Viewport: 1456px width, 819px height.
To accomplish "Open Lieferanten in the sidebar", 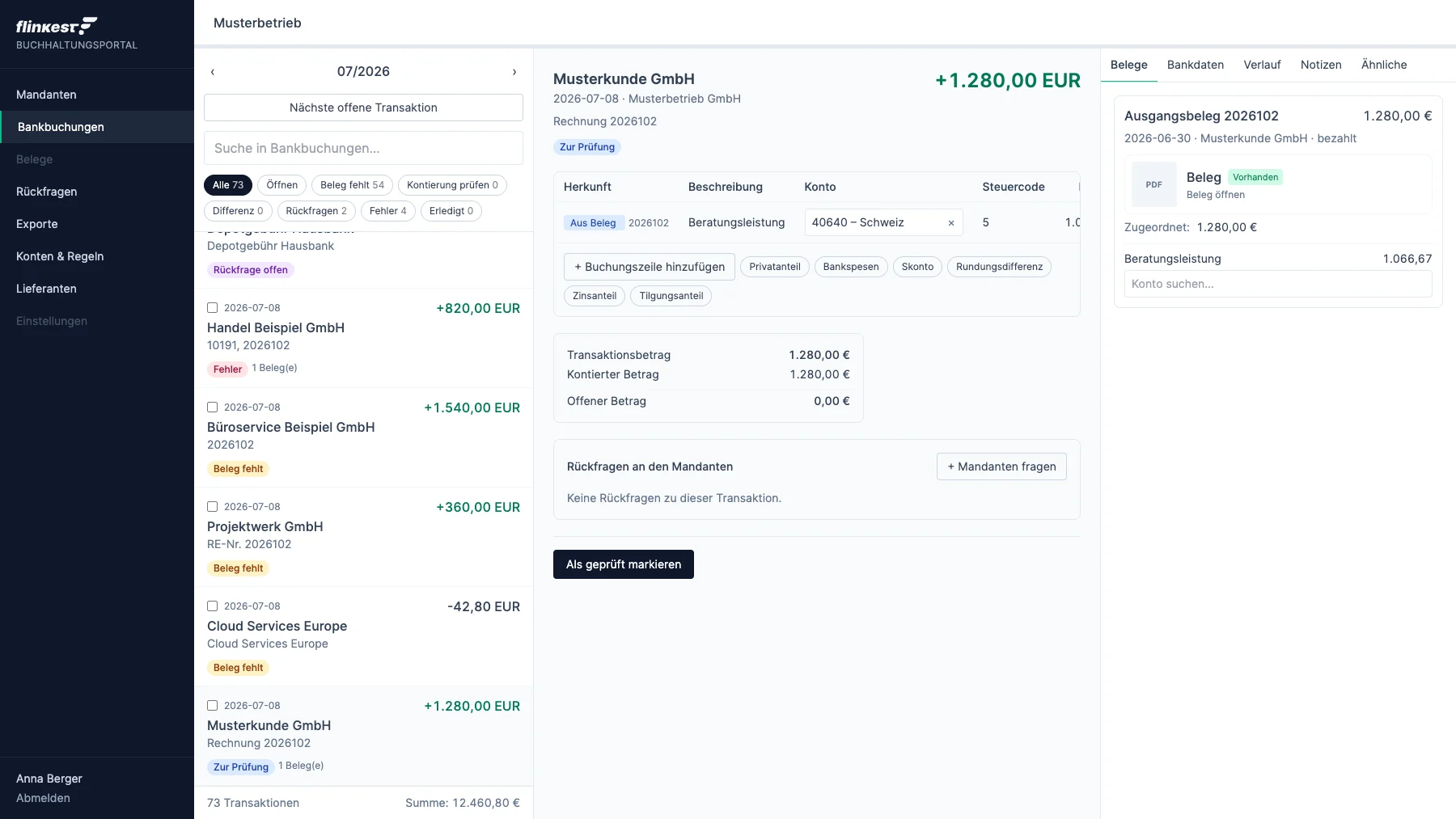I will (97, 289).
